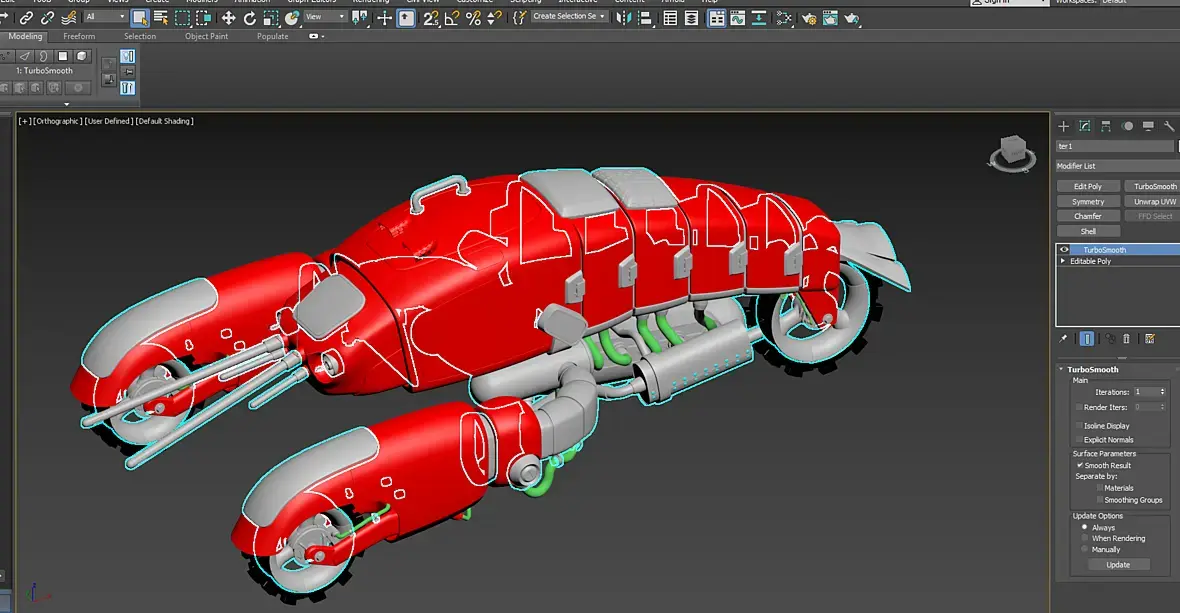Open the Render Setup teapot icon

click(807, 18)
